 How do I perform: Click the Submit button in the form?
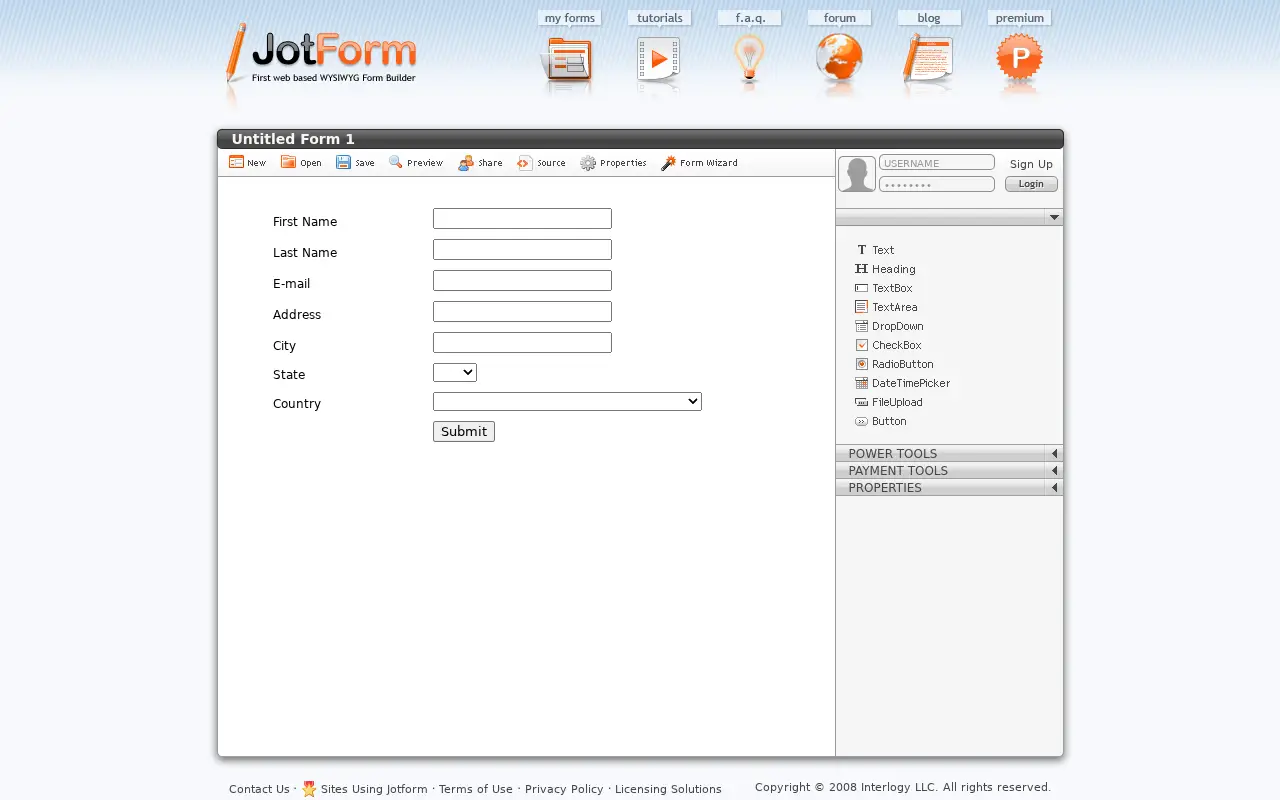tap(464, 431)
